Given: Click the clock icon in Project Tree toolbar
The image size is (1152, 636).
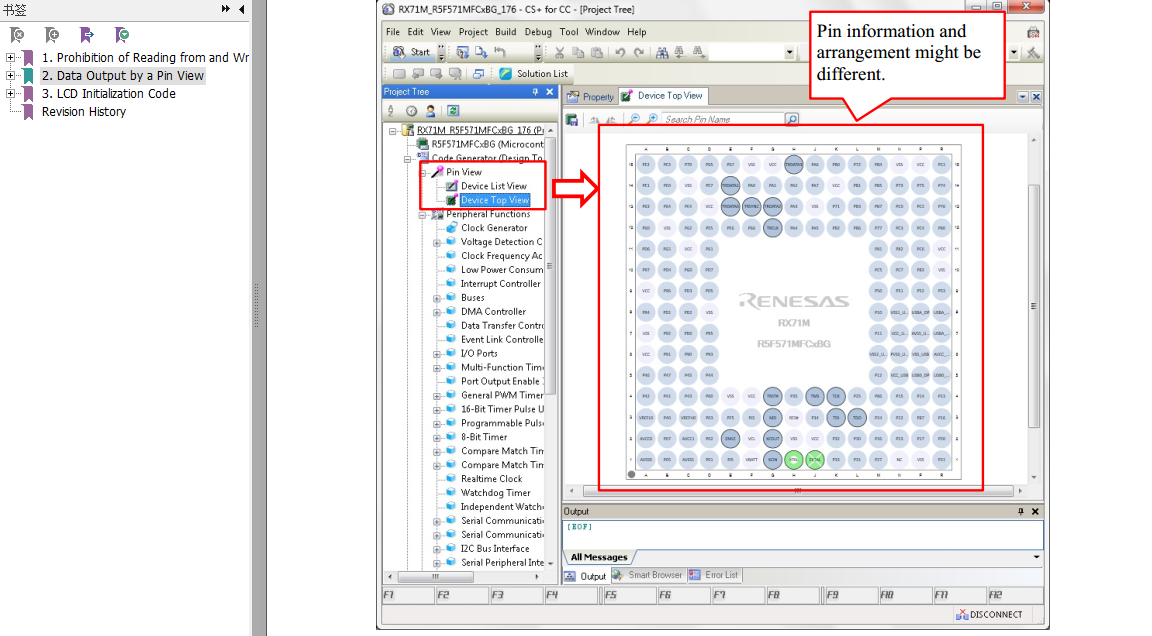Looking at the screenshot, I should click(411, 111).
